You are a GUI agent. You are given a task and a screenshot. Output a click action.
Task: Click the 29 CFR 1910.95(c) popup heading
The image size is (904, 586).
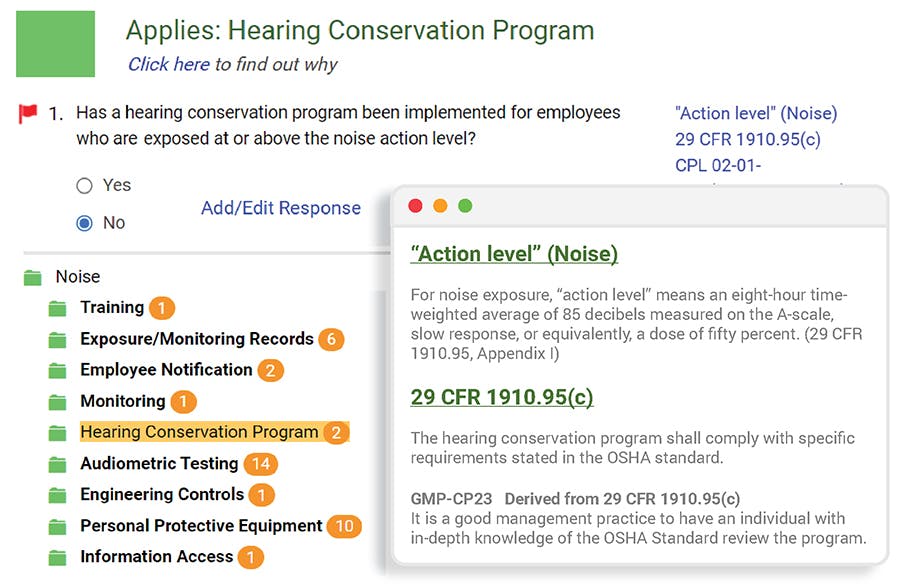[502, 397]
